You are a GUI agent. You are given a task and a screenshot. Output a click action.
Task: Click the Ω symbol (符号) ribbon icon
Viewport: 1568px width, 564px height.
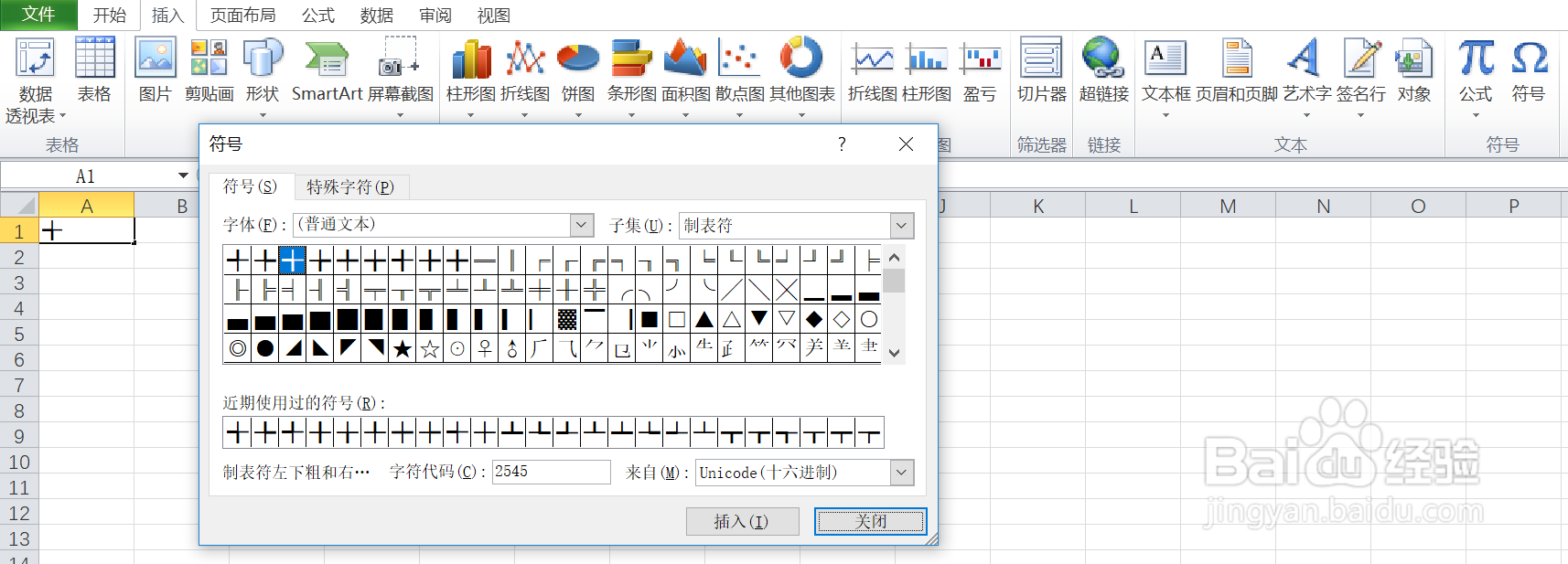point(1529,70)
